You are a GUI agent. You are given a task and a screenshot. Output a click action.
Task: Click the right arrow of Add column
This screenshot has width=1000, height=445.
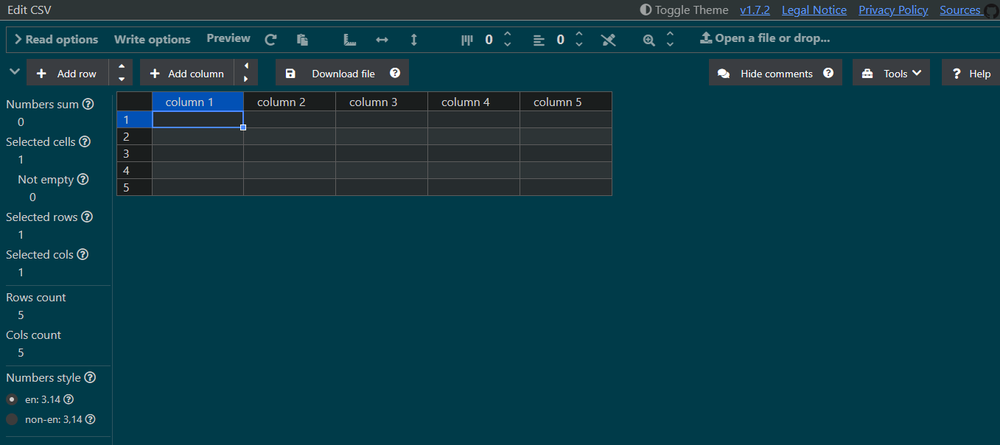pos(246,79)
